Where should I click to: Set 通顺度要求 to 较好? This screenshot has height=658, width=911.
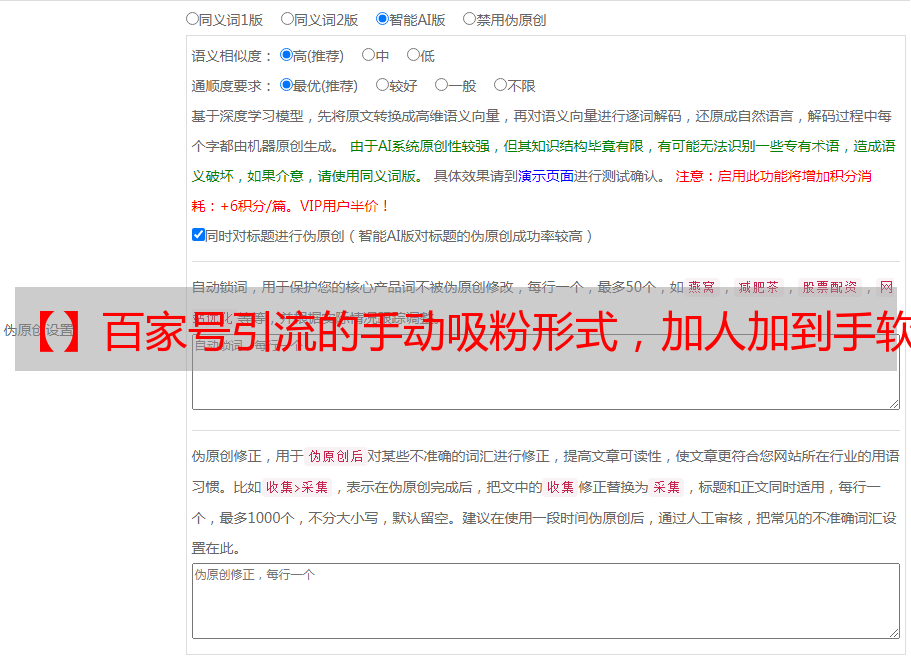point(382,85)
